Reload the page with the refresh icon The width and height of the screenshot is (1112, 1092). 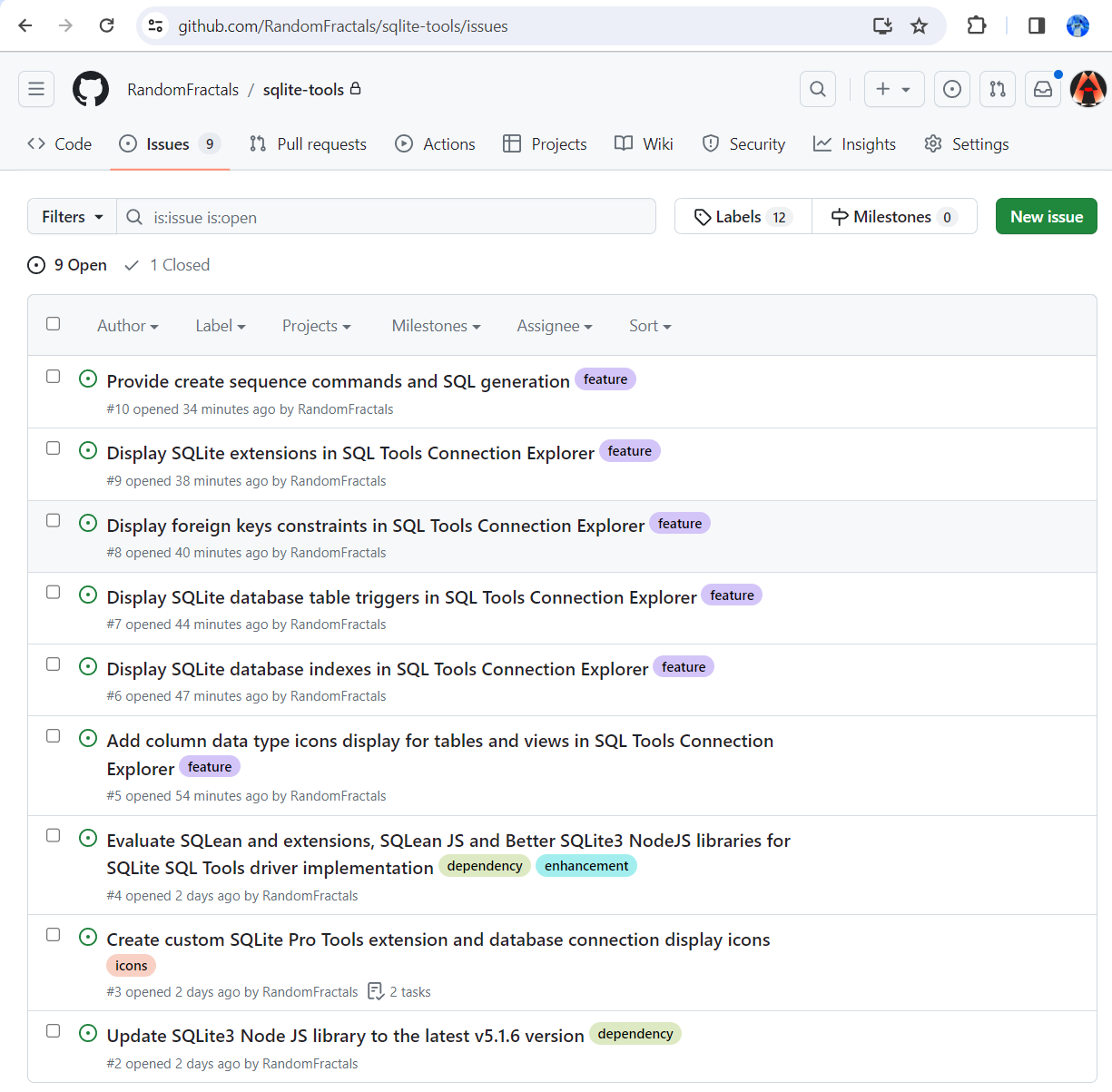[x=107, y=25]
